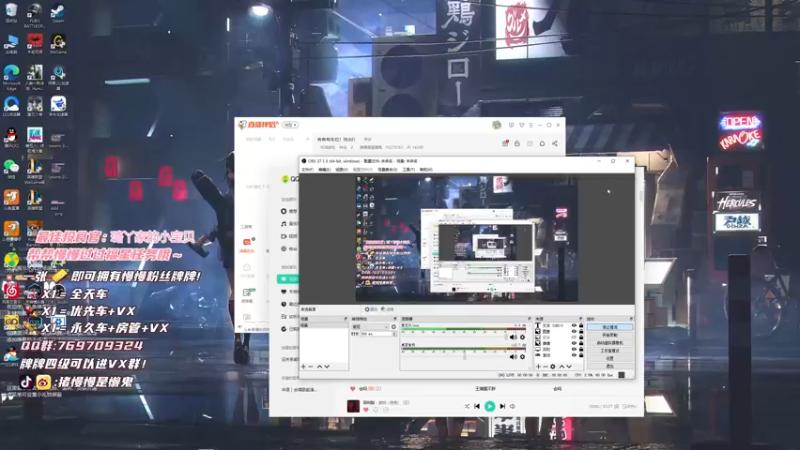Click the user avatar in live companion title bar
Image resolution: width=800 pixels, height=450 pixels.
point(496,125)
